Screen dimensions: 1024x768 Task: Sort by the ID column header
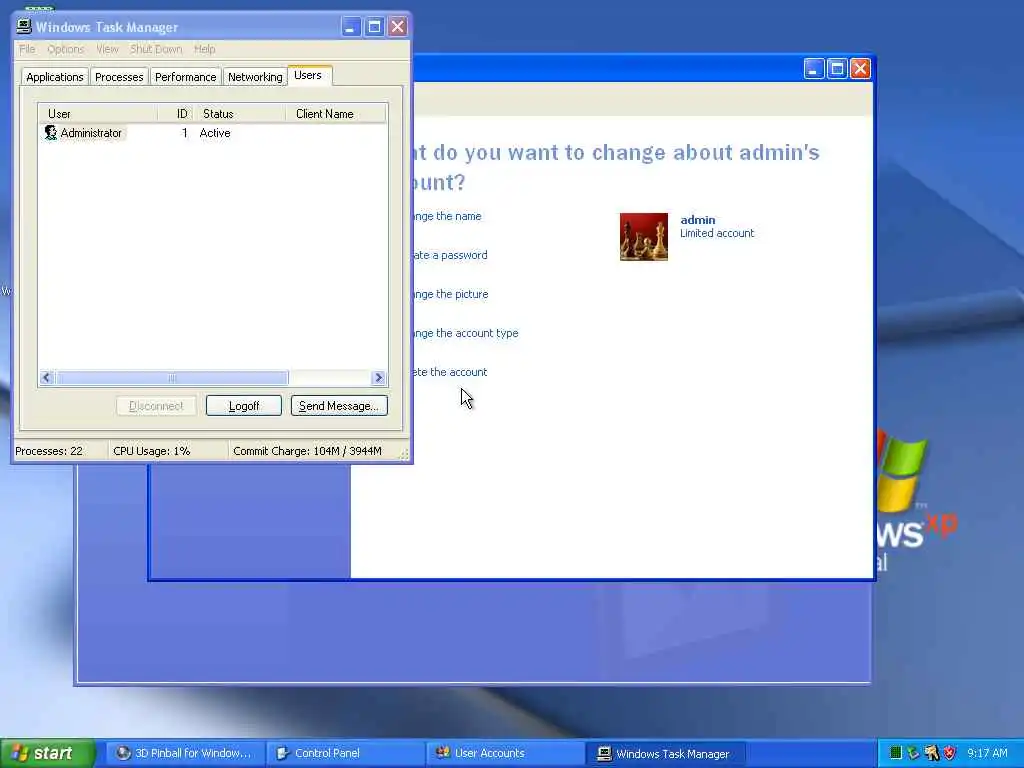(x=176, y=114)
